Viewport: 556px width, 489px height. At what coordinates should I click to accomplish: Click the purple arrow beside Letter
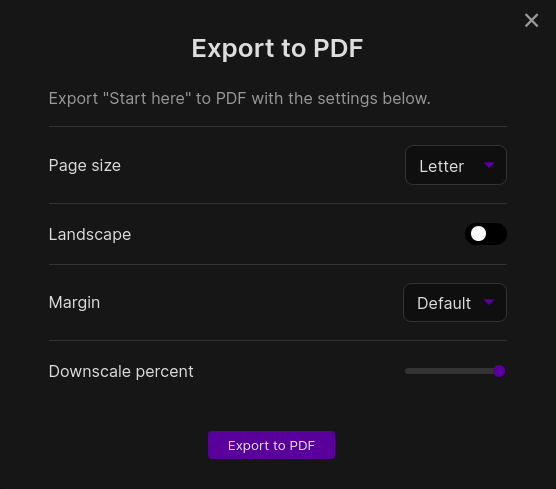click(x=489, y=165)
